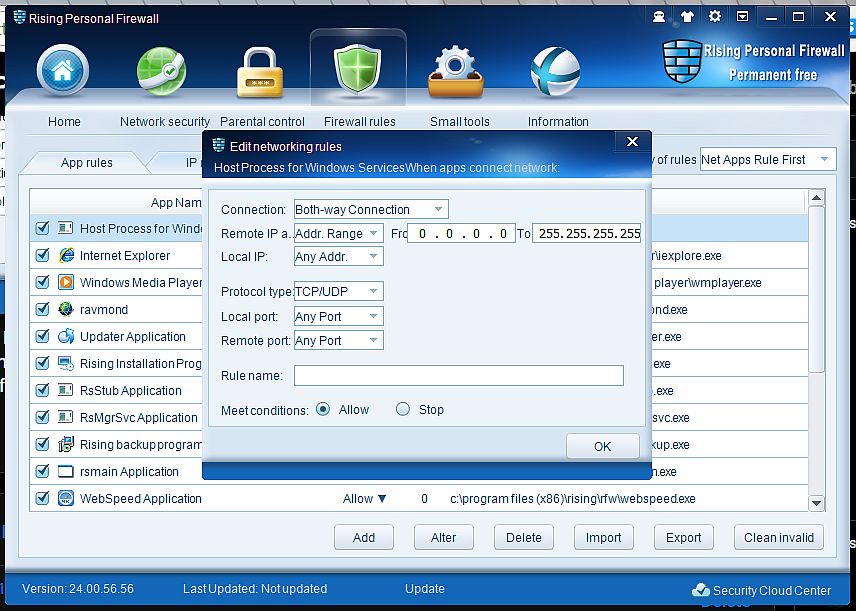Image resolution: width=856 pixels, height=611 pixels.
Task: Click the To IP field 255.255.255.255
Action: pyautogui.click(x=587, y=233)
